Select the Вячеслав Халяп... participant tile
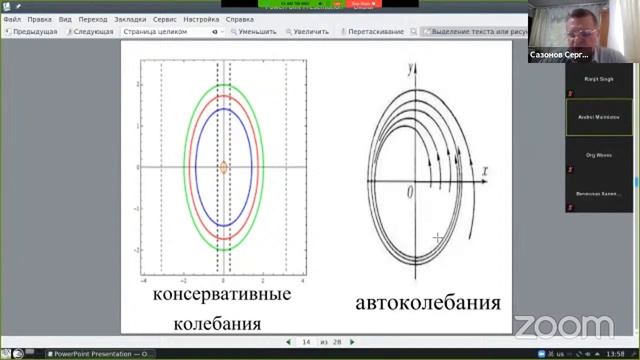The height and width of the screenshot is (360, 640). (x=599, y=194)
